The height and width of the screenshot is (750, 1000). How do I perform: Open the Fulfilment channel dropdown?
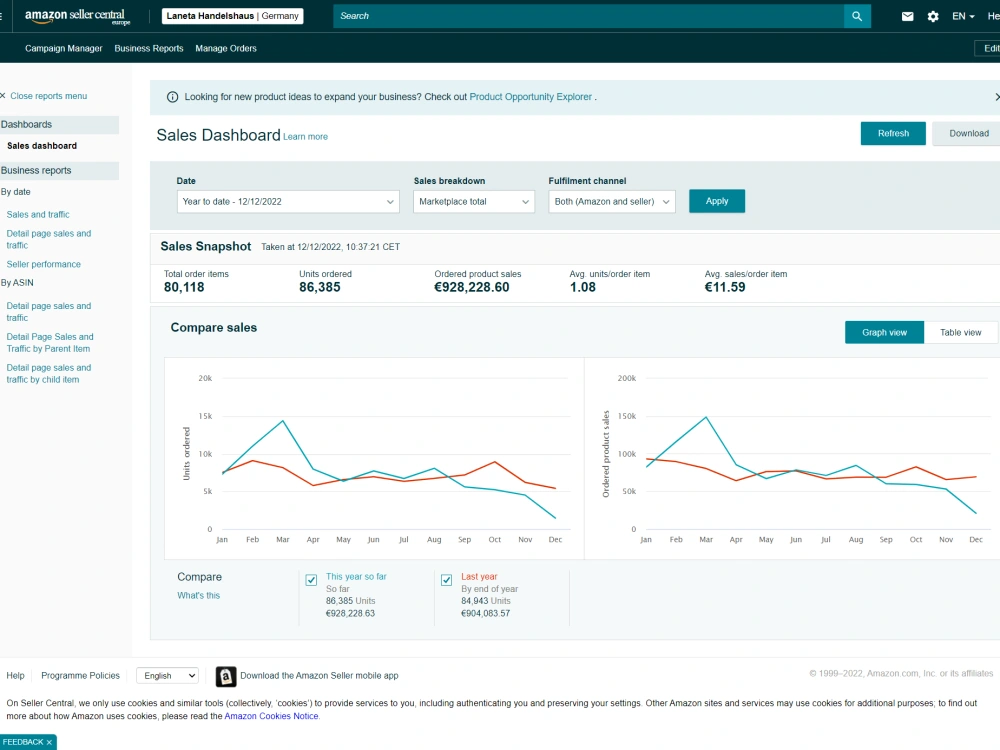pos(612,202)
